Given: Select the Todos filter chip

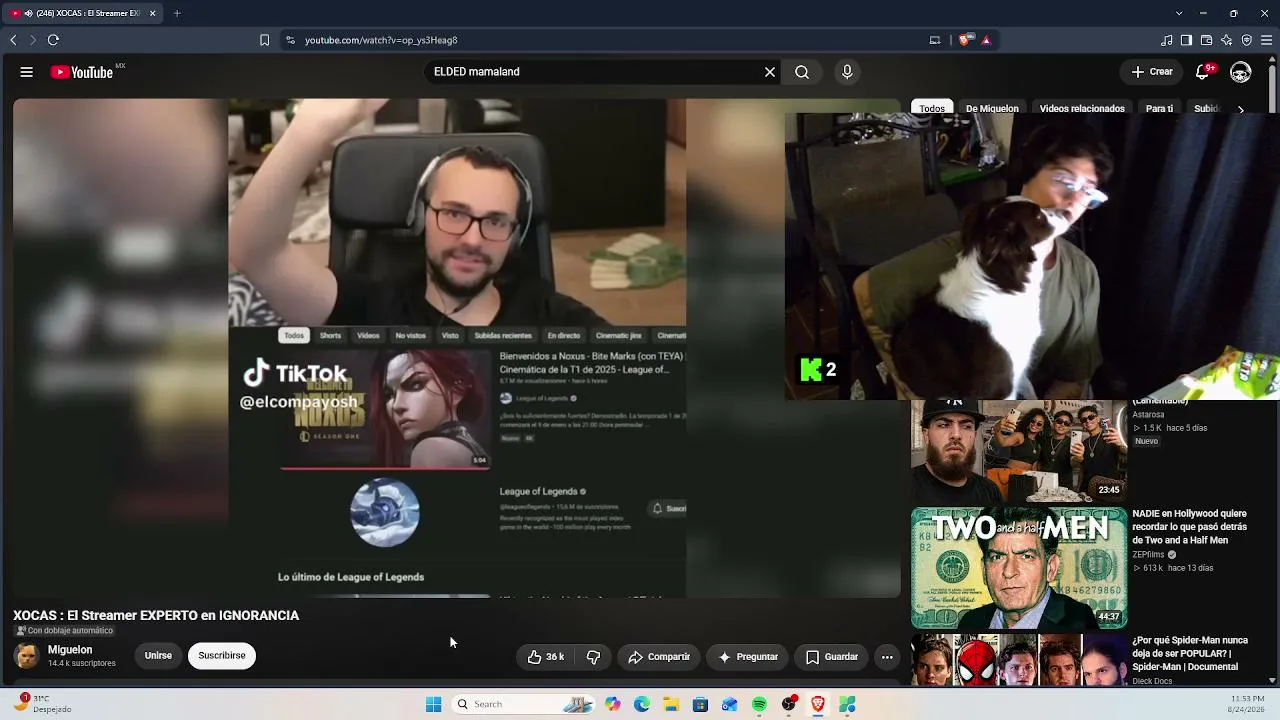Looking at the screenshot, I should click(932, 108).
